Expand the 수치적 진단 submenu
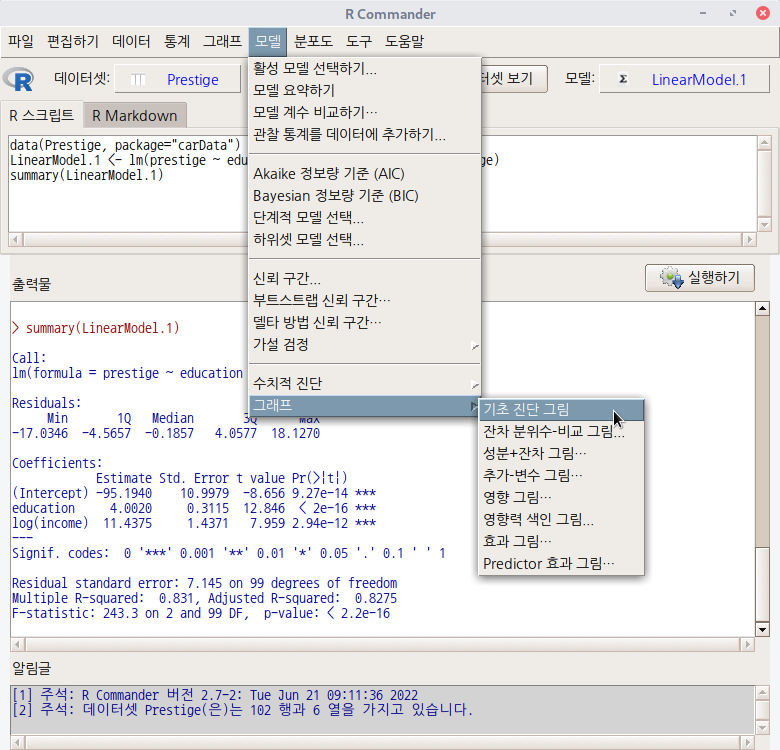The image size is (780, 750). pyautogui.click(x=365, y=383)
